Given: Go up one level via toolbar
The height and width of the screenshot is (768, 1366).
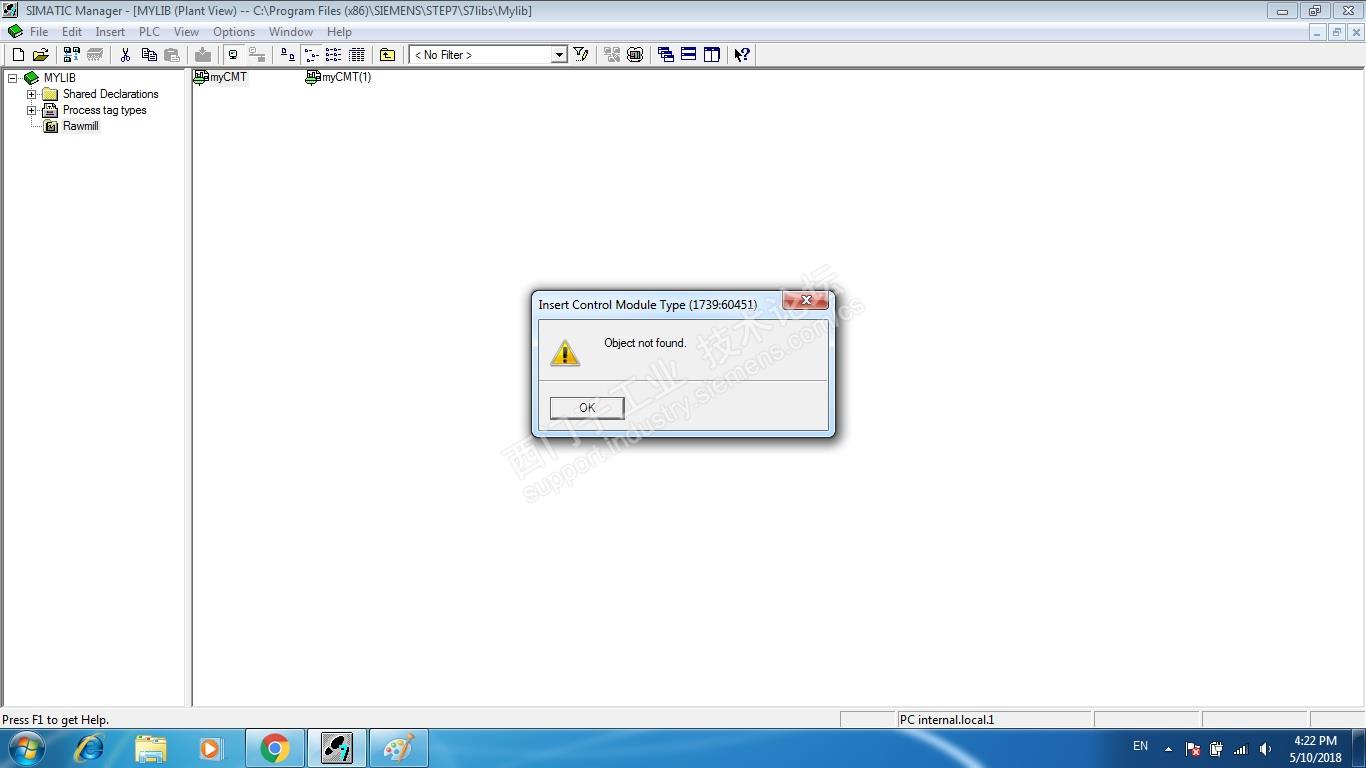Looking at the screenshot, I should (387, 55).
